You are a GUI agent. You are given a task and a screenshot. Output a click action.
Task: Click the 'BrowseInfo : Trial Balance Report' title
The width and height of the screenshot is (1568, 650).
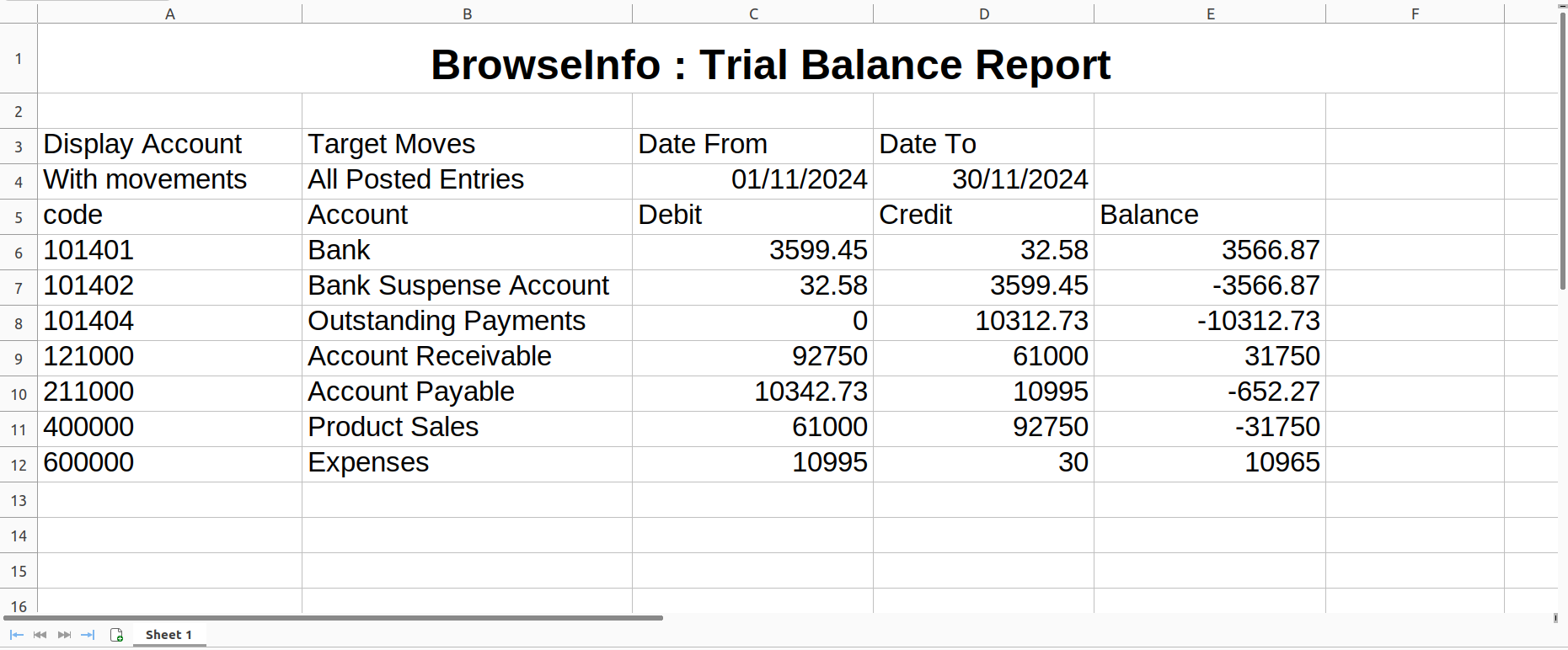click(770, 65)
